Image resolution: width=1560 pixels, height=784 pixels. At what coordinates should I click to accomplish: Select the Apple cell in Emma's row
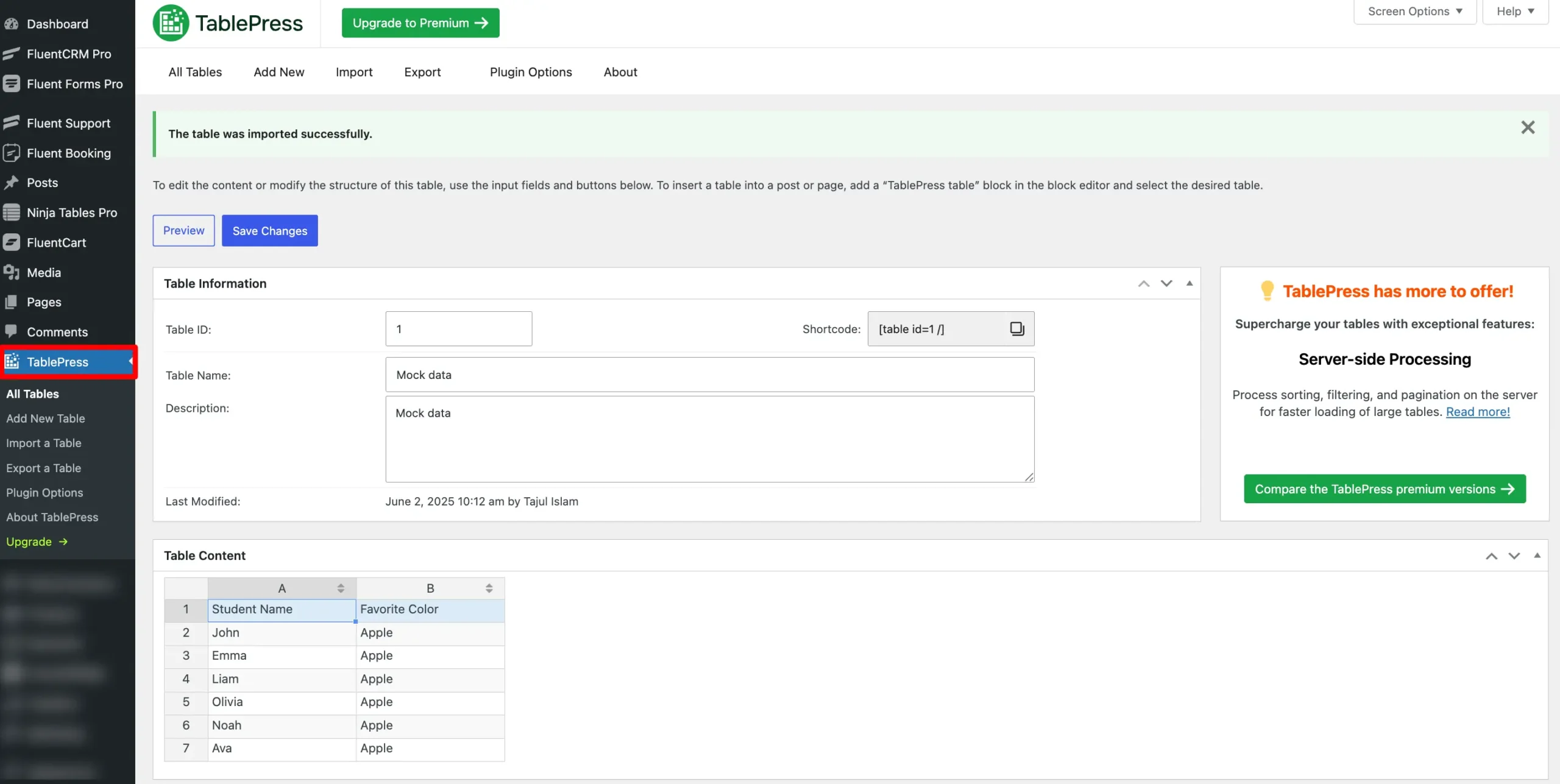(431, 656)
